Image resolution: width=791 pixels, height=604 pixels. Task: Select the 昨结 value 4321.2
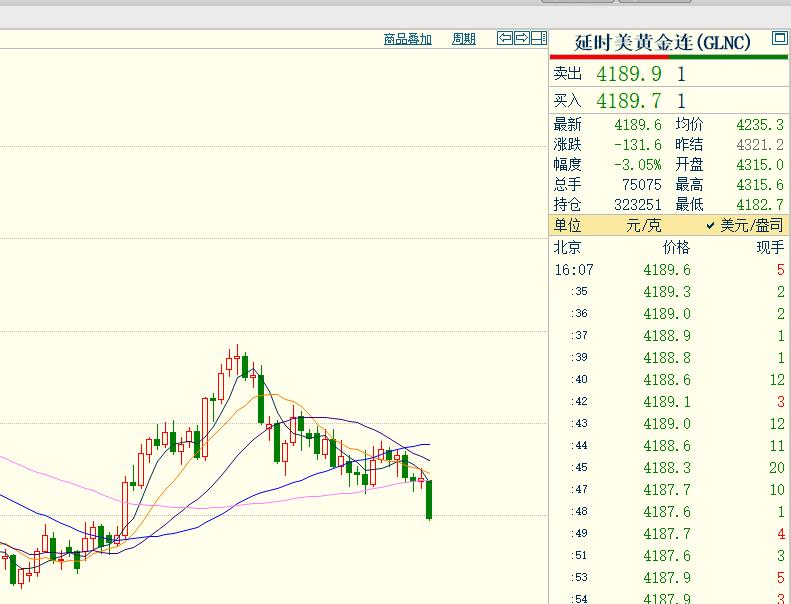coord(760,145)
